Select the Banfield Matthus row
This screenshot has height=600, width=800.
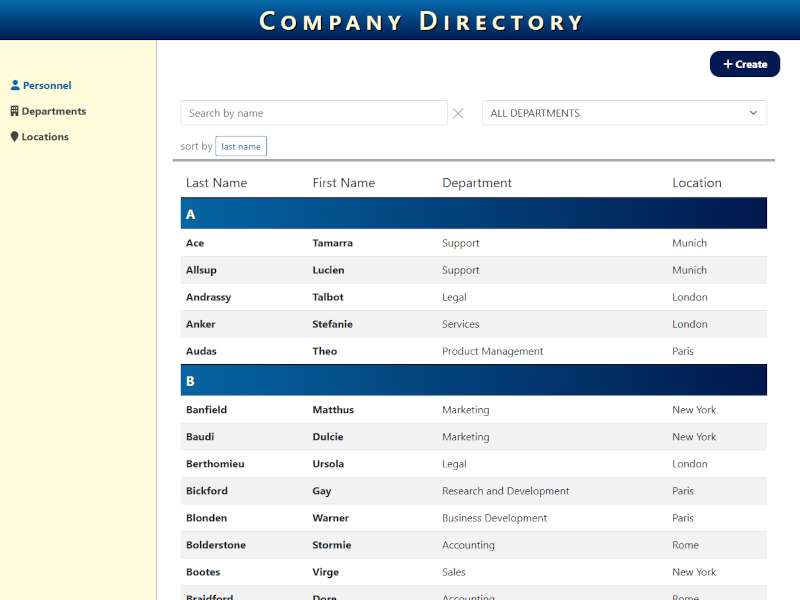(x=473, y=410)
